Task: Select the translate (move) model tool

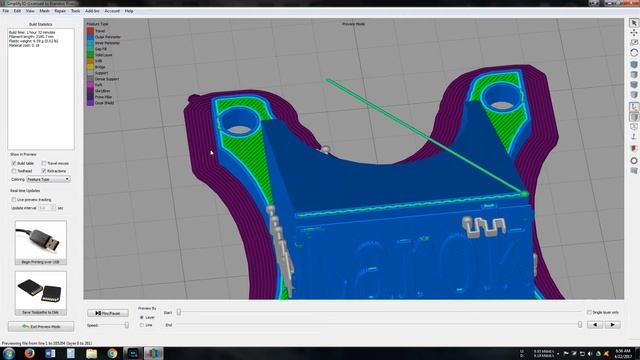Action: click(x=634, y=33)
